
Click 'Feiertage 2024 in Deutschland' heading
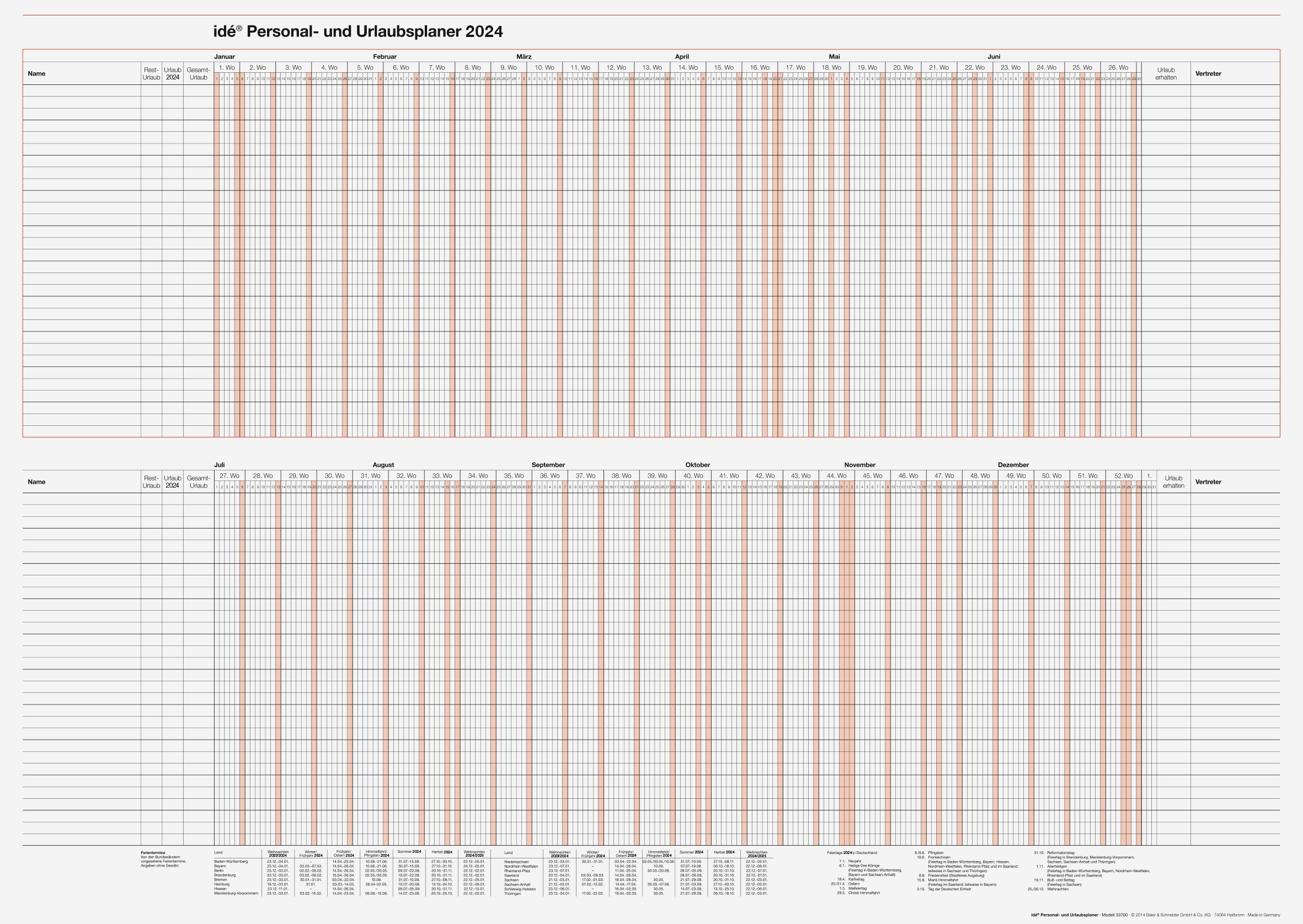click(x=852, y=853)
